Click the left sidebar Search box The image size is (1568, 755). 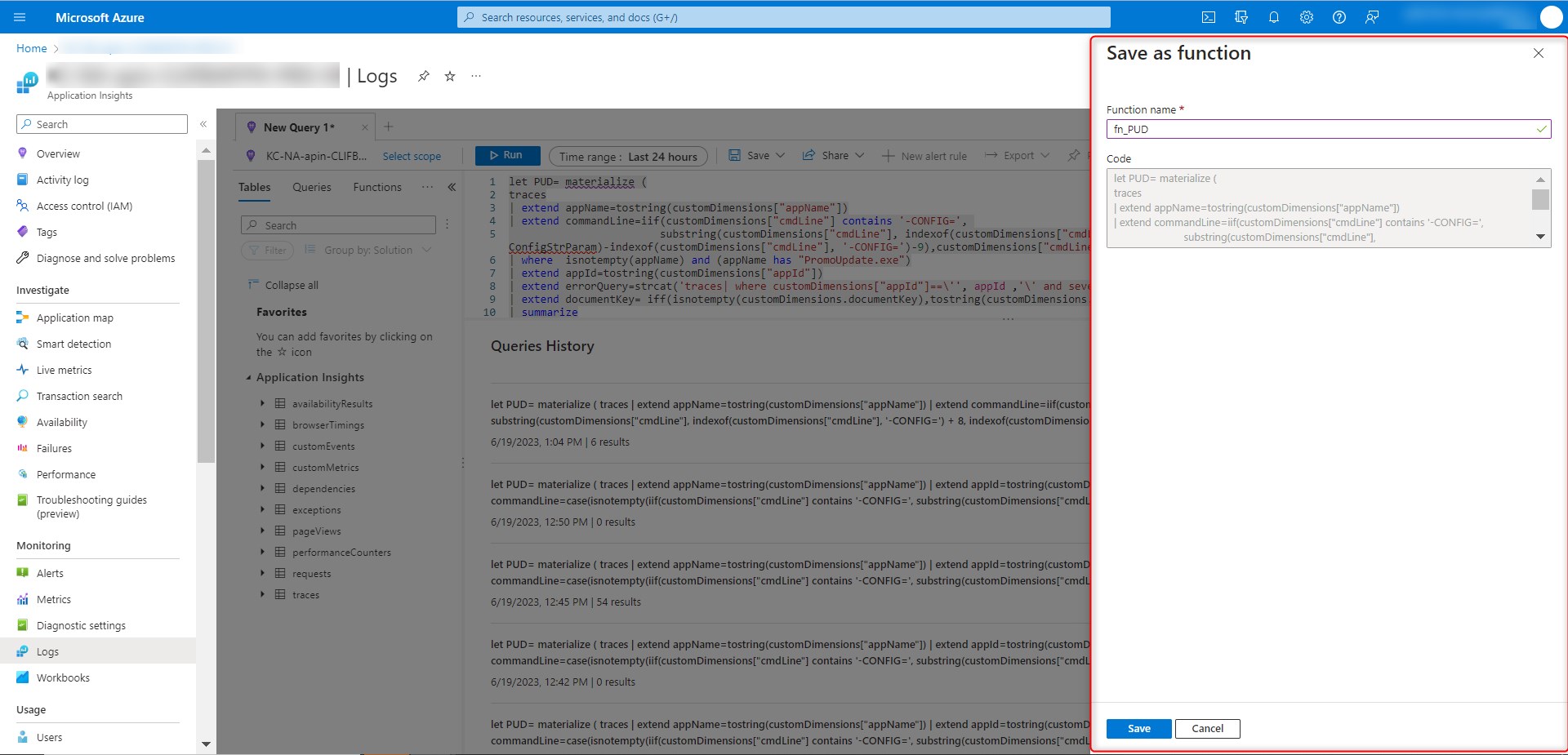(102, 124)
